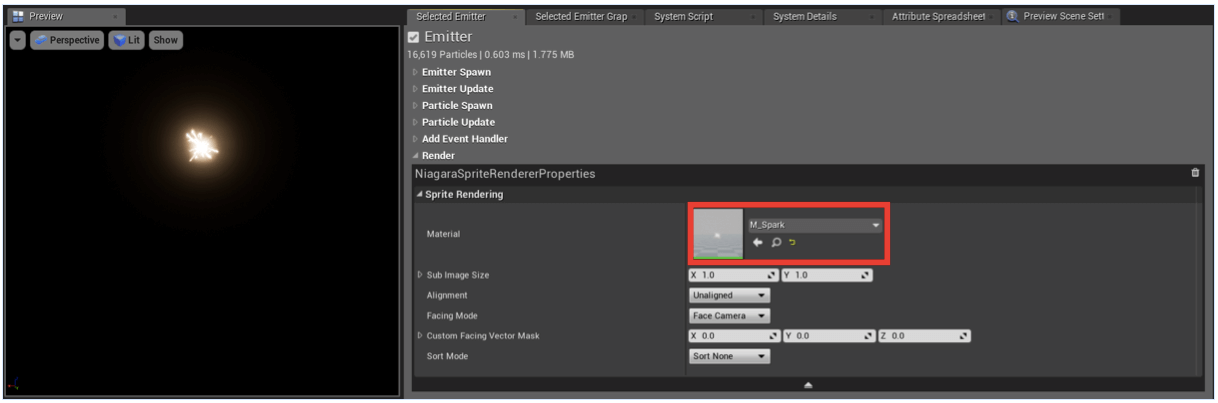
Task: Open the Facing Mode dropdown
Action: 729,316
